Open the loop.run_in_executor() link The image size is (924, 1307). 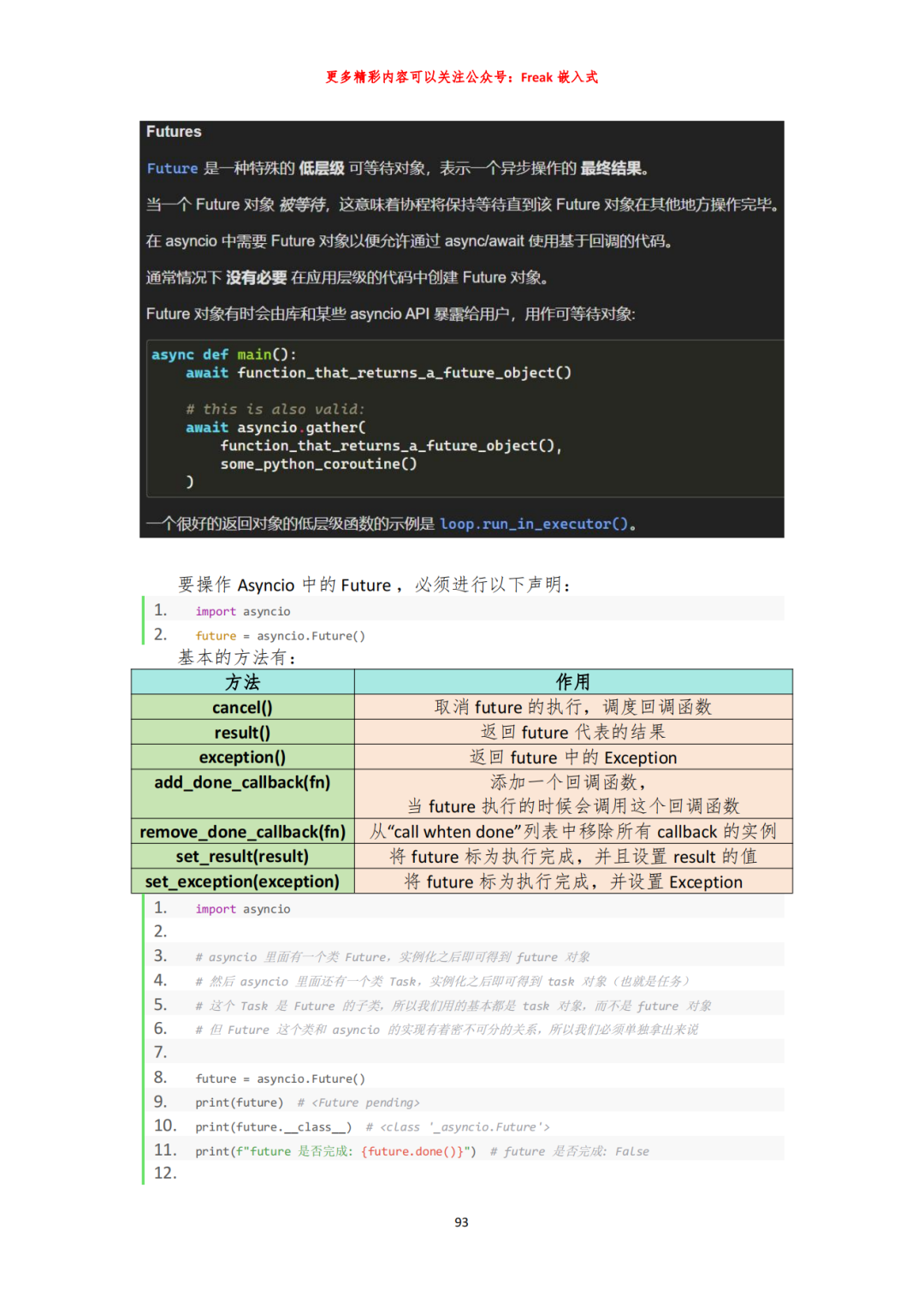coord(534,524)
